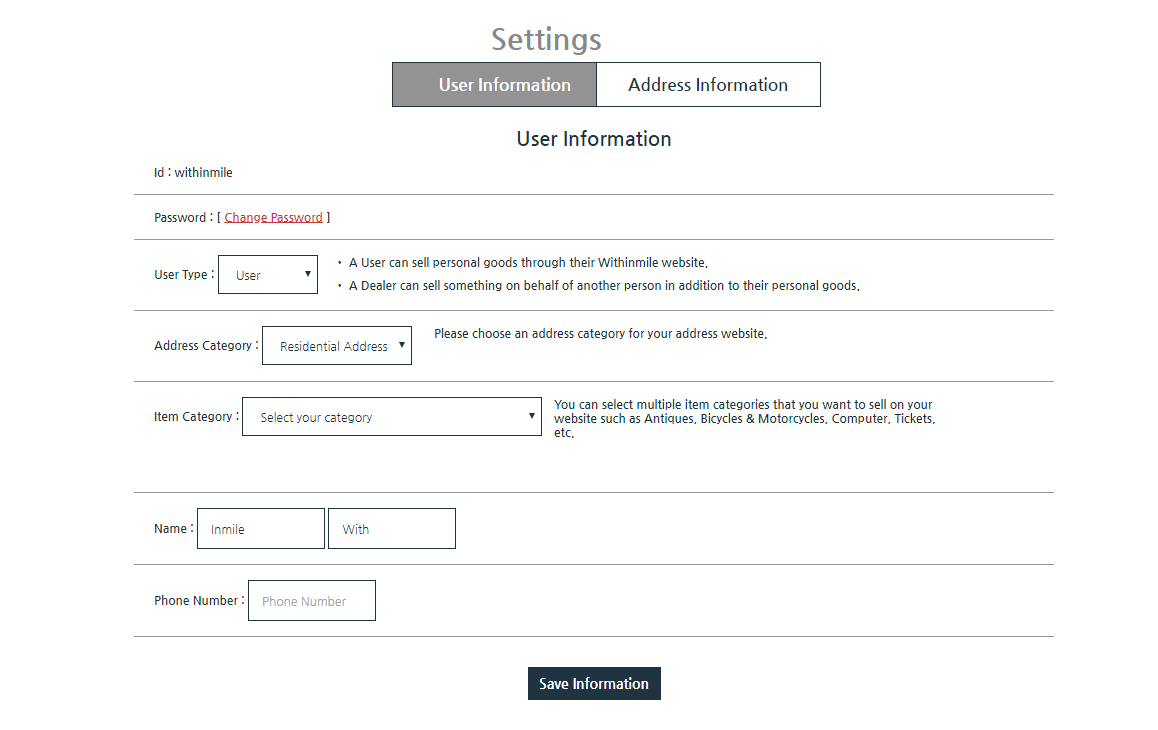The width and height of the screenshot is (1158, 730).
Task: Focus the name field containing Inmile
Action: tap(261, 528)
